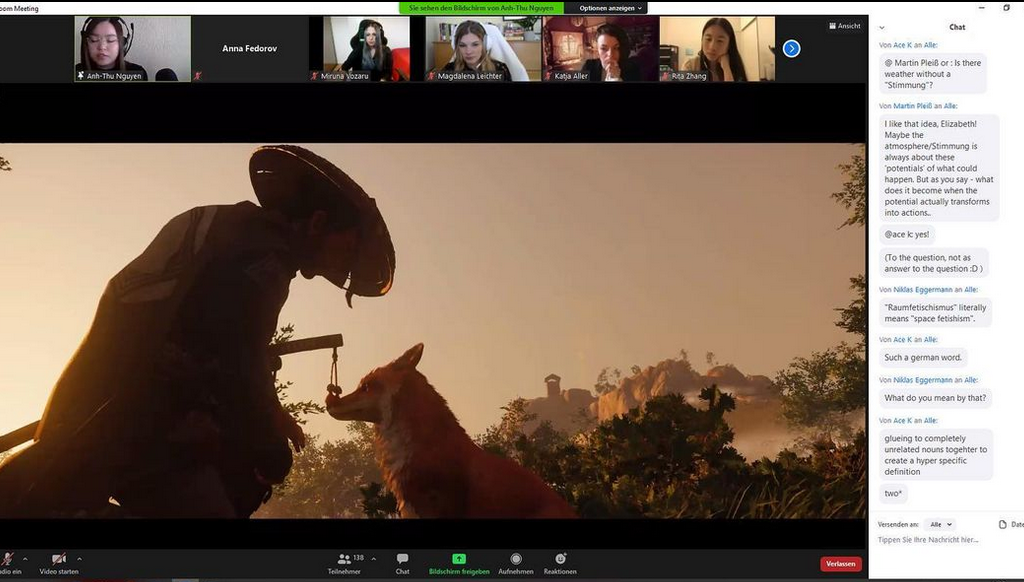Image resolution: width=1024 pixels, height=582 pixels.
Task: Click message "I like that idea, Elizabeth!"
Action: click(938, 168)
